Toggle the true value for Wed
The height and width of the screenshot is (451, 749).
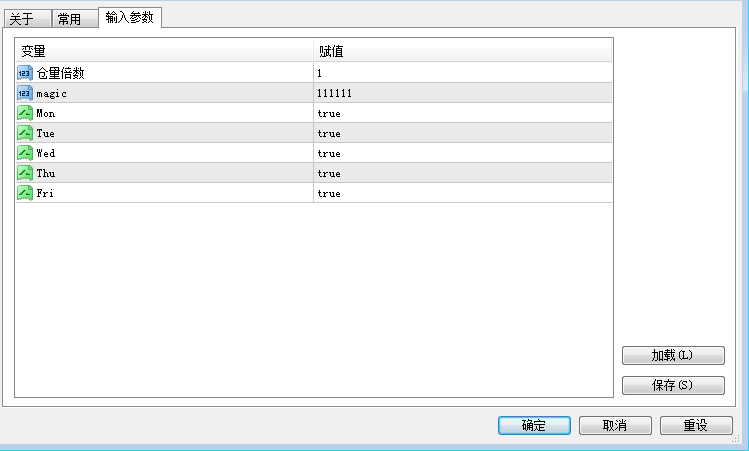pyautogui.click(x=329, y=153)
